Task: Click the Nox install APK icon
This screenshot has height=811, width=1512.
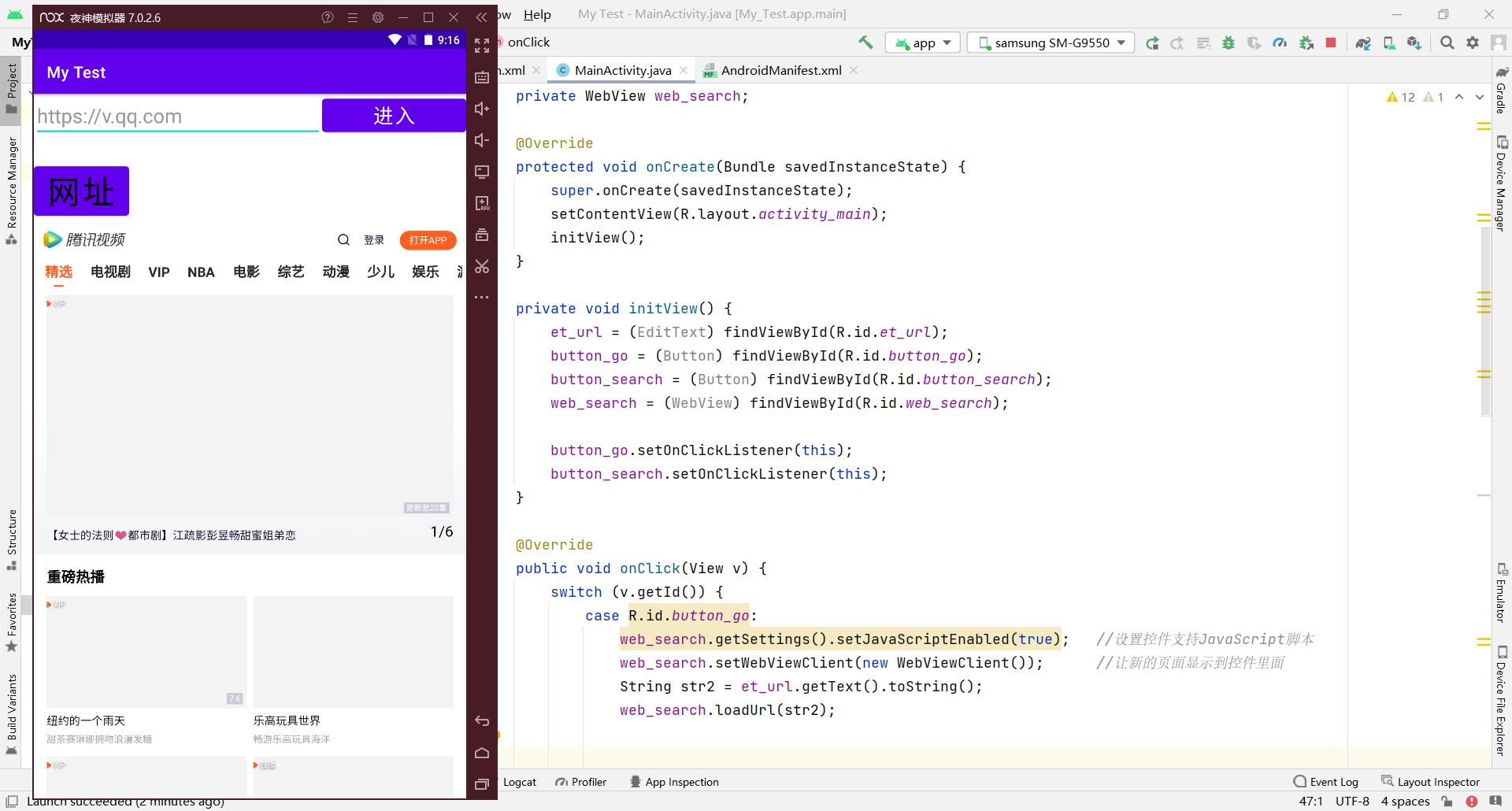Action: pos(482,203)
